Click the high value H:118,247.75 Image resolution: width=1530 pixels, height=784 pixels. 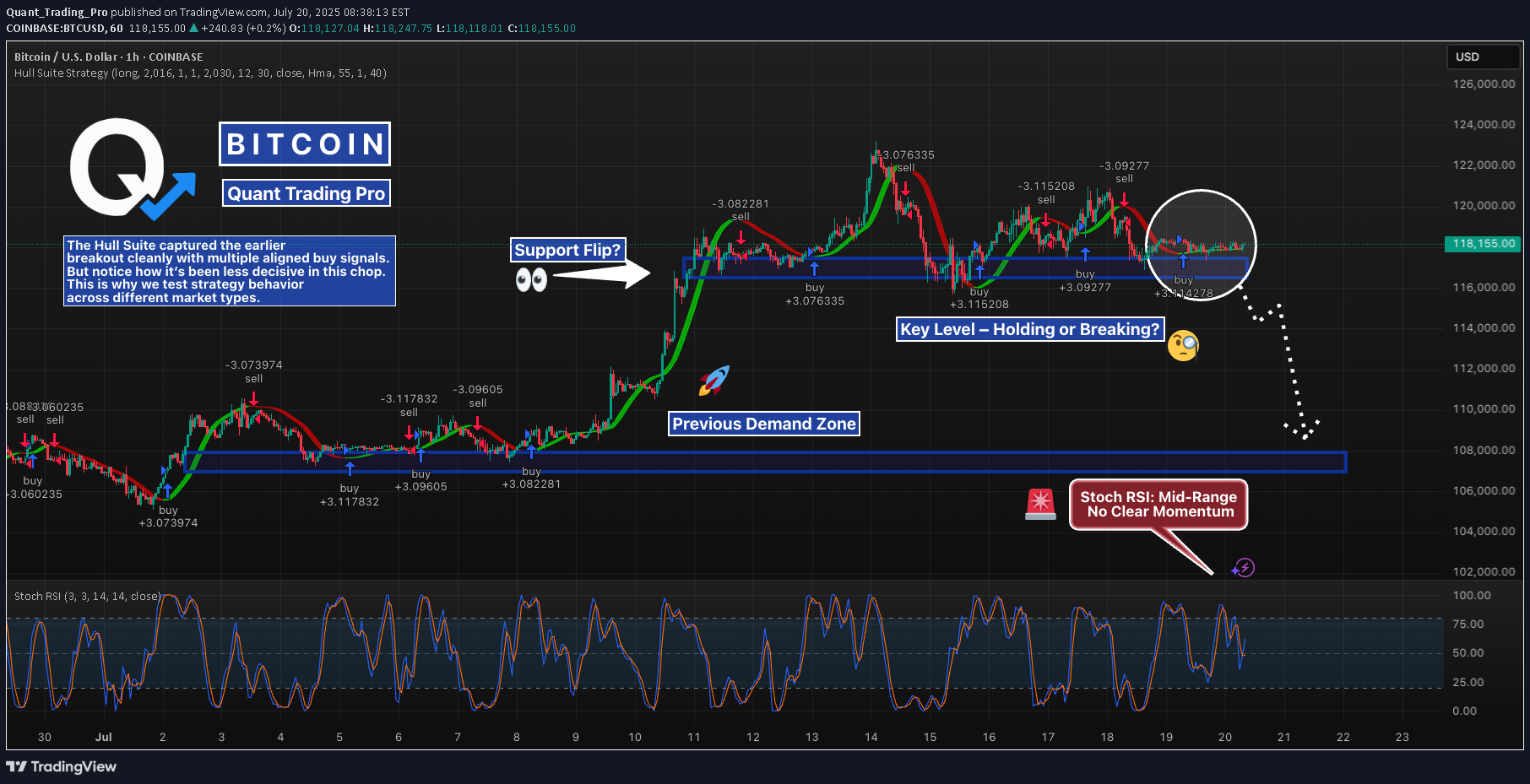pos(398,28)
